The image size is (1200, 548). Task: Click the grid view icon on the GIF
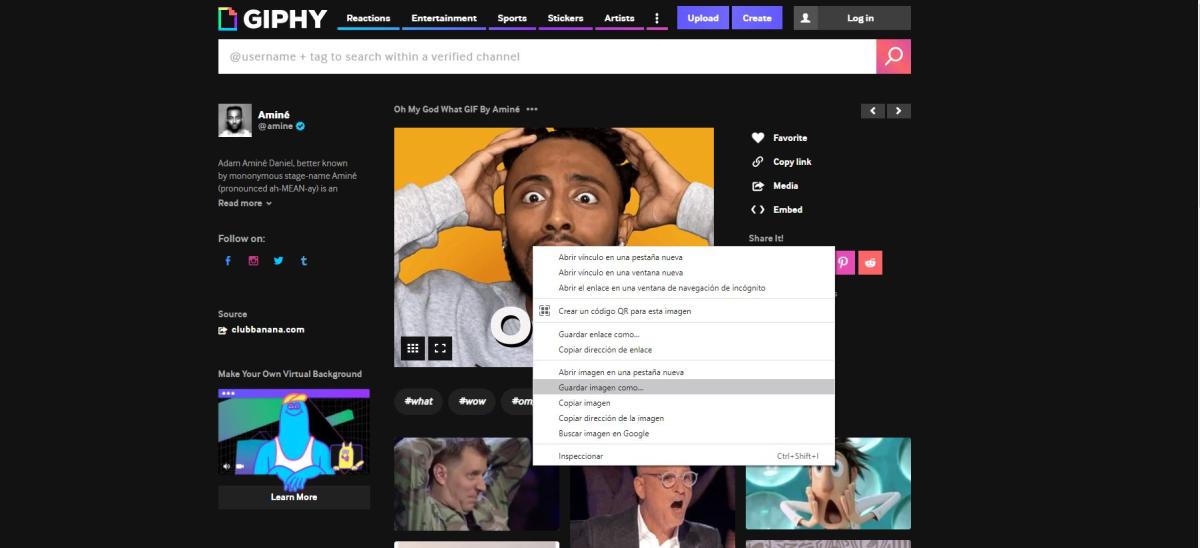tap(412, 348)
